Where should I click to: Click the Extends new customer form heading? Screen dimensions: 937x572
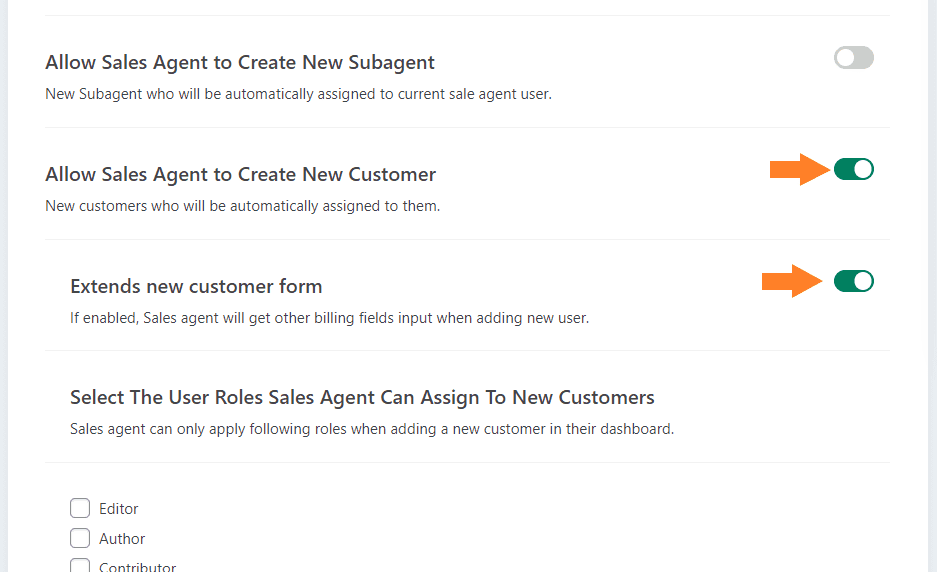pos(196,286)
